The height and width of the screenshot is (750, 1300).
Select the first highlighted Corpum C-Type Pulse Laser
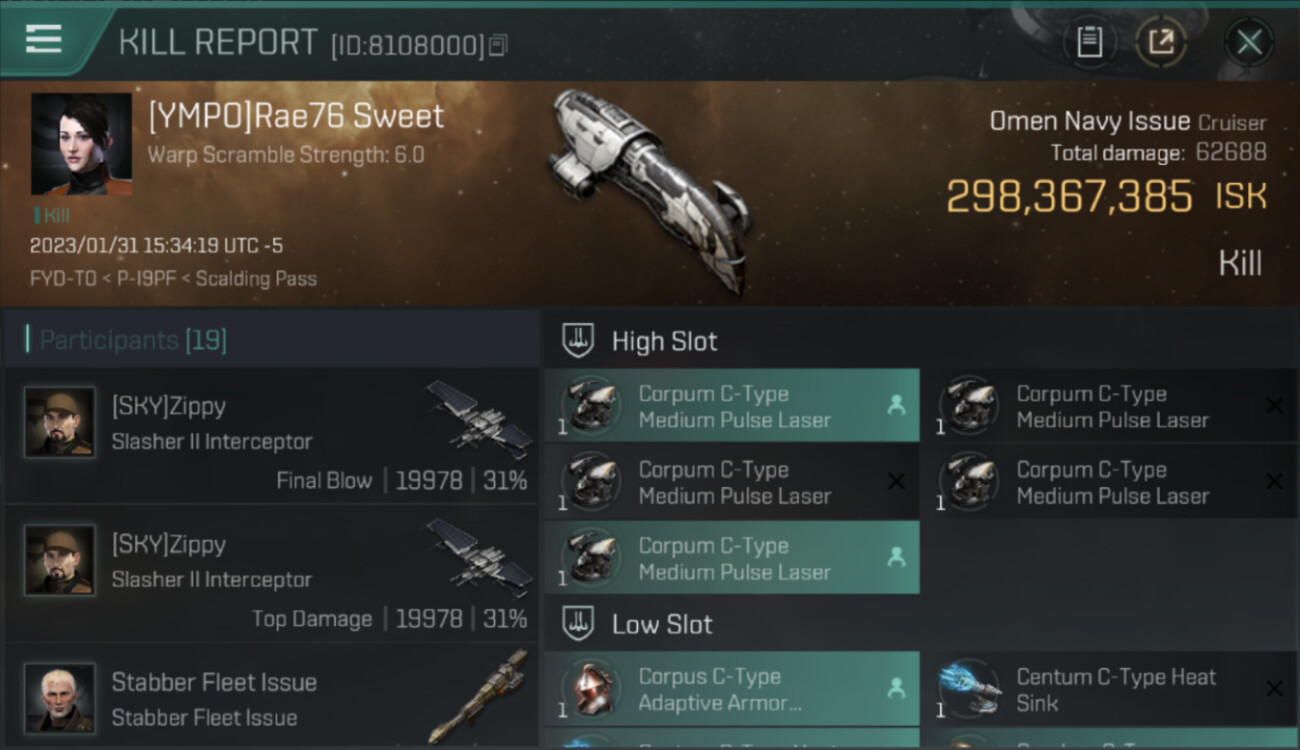point(732,406)
